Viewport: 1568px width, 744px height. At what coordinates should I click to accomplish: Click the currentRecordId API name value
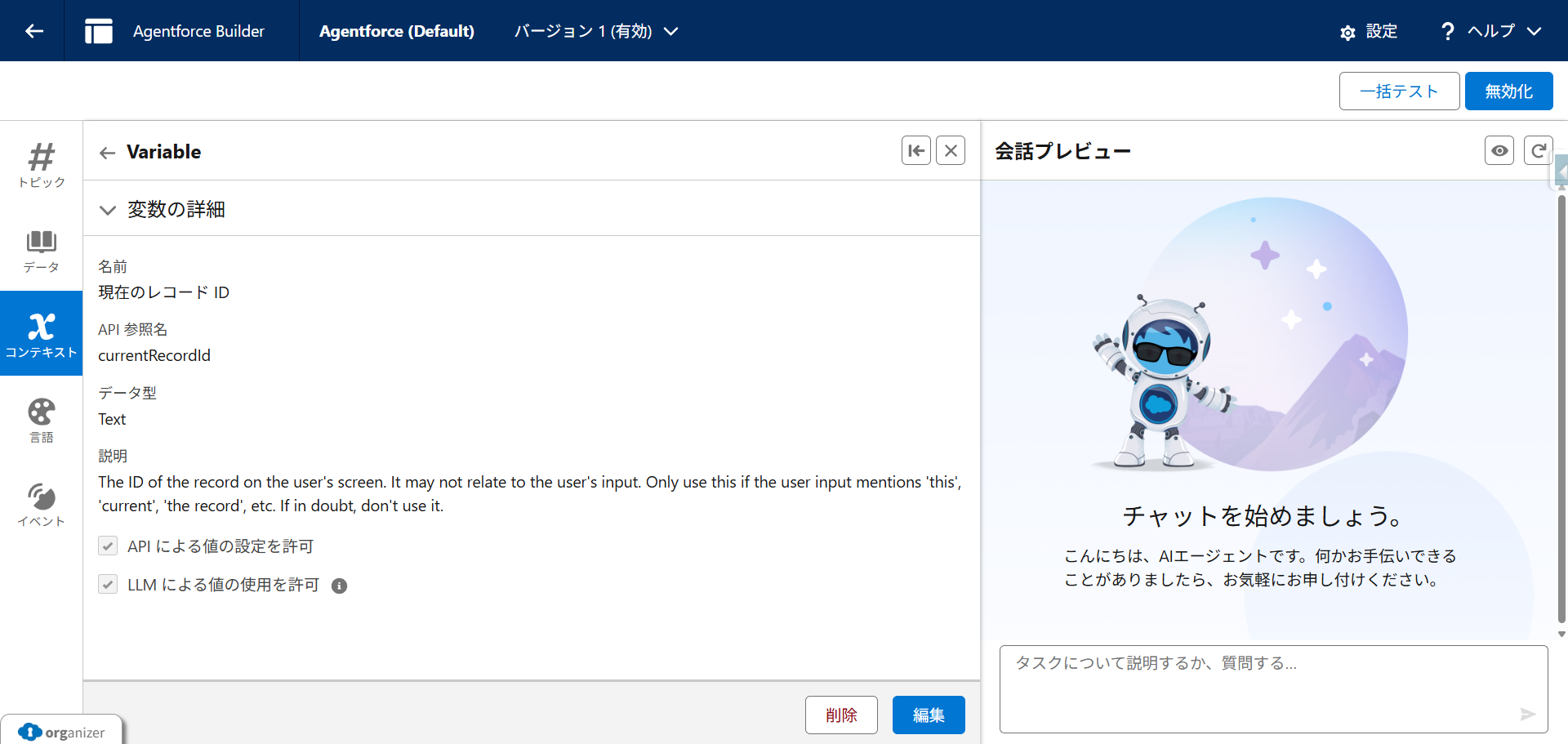point(154,355)
